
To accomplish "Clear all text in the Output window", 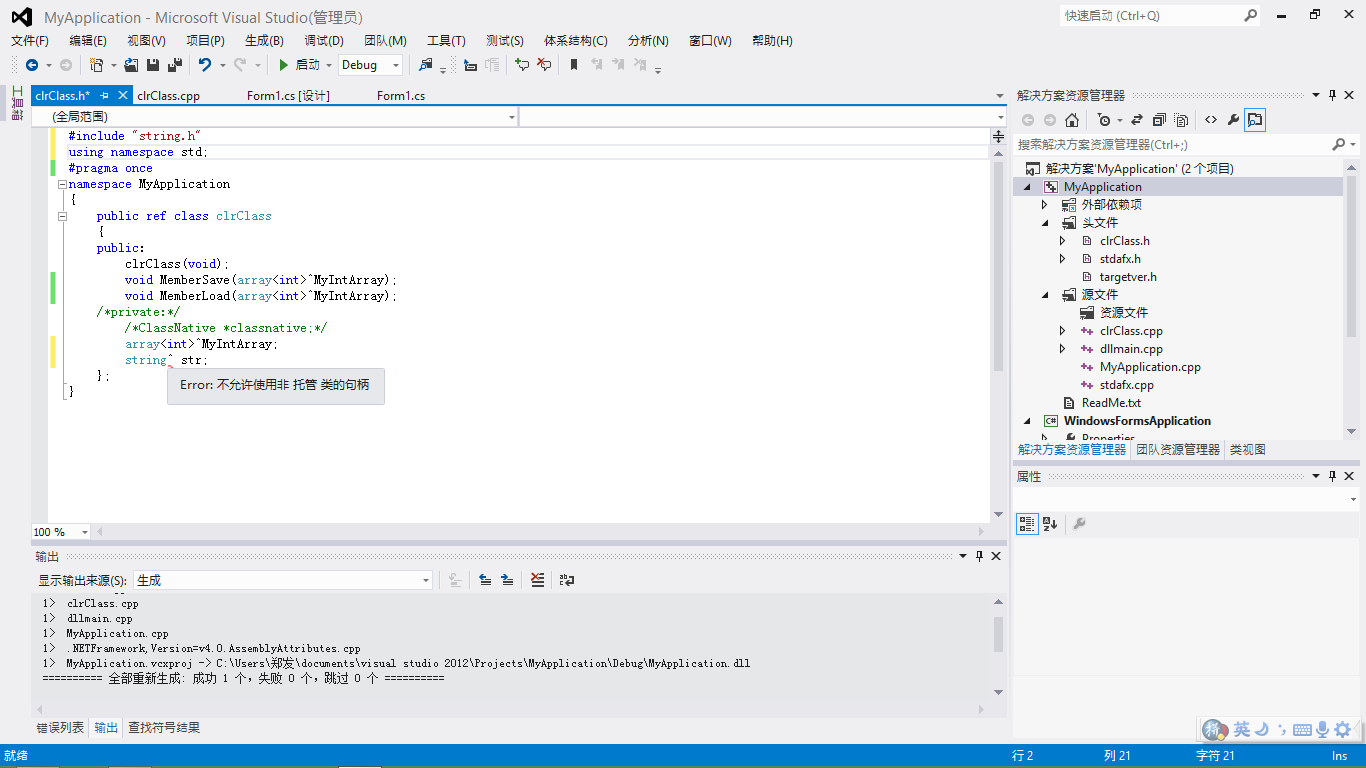I will [538, 580].
